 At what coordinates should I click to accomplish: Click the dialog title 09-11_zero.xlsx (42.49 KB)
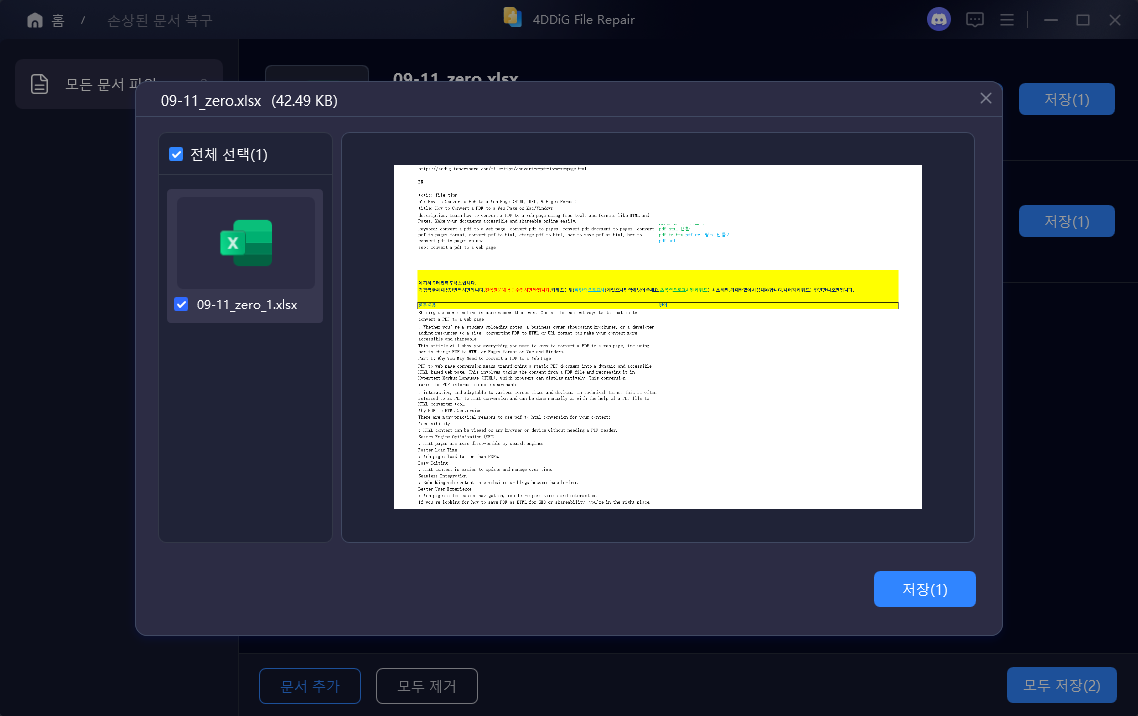[x=249, y=101]
